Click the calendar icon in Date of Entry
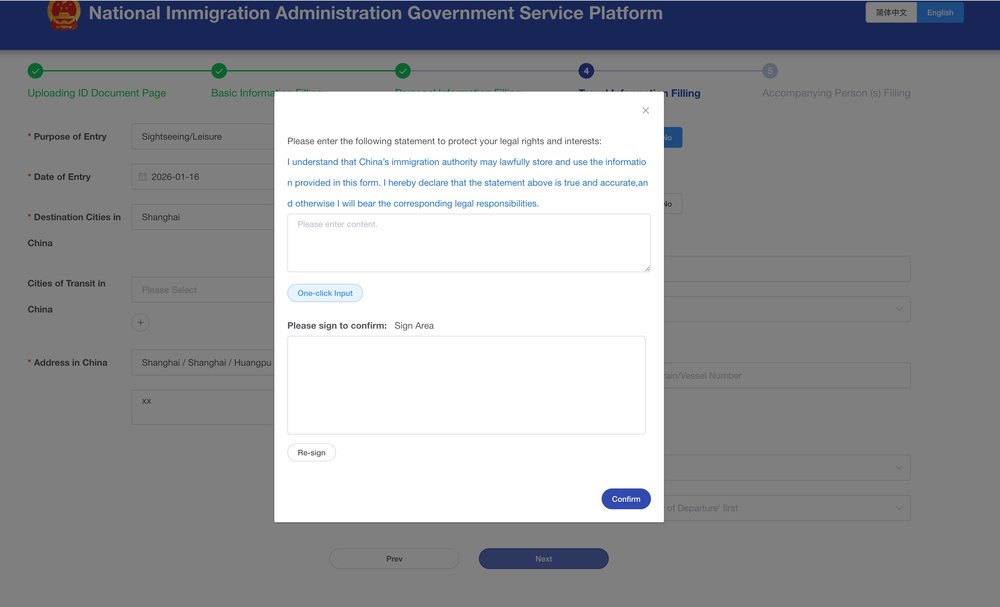 click(x=143, y=177)
